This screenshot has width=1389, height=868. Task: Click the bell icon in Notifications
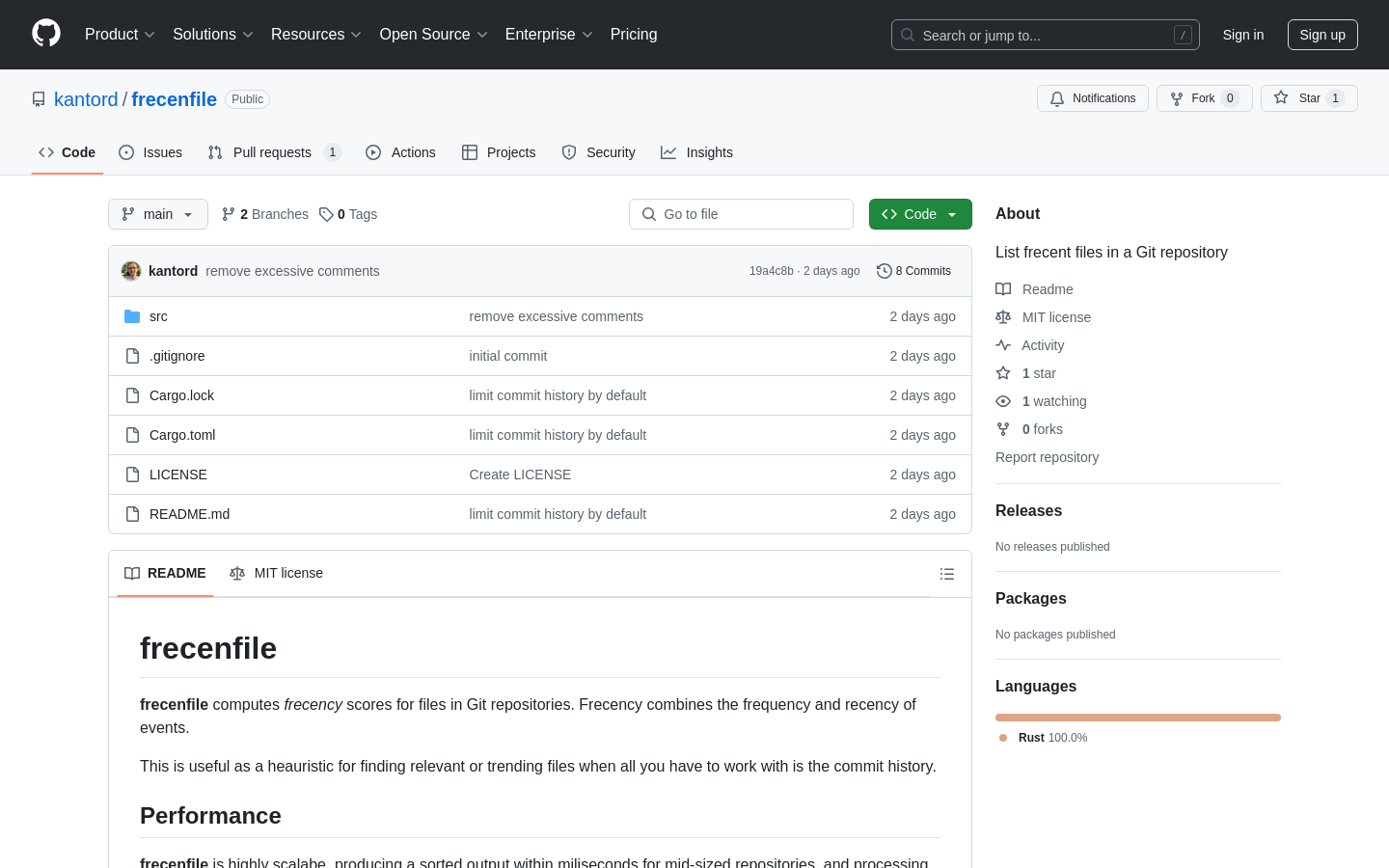click(x=1057, y=98)
